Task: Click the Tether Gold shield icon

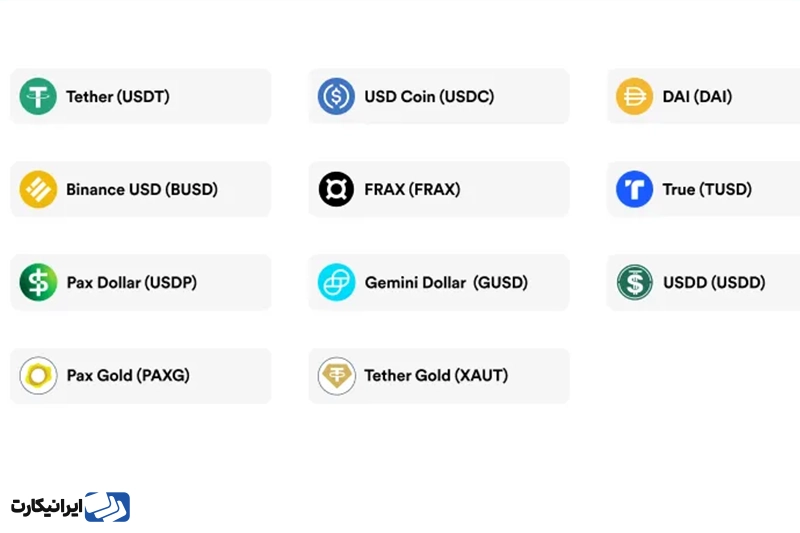Action: [336, 376]
